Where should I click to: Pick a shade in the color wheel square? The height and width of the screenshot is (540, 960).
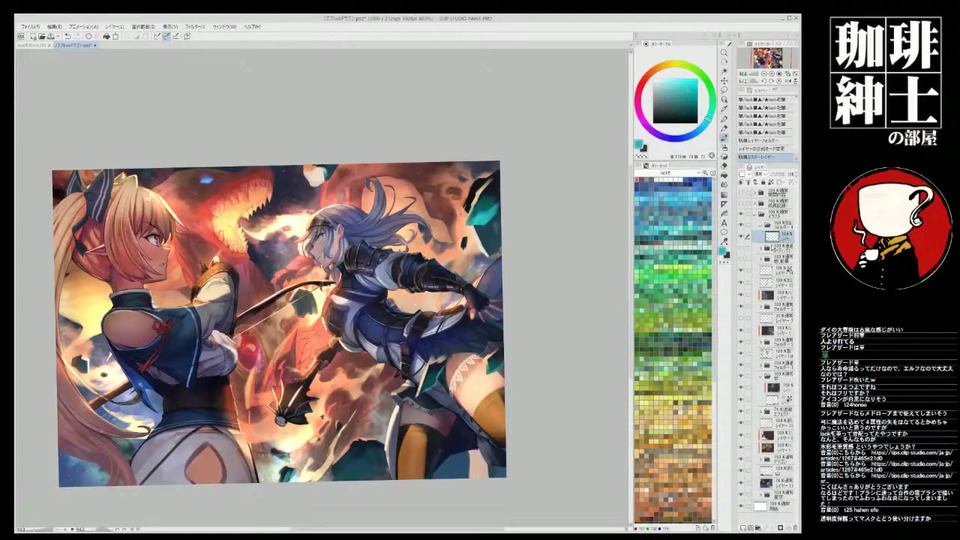click(675, 101)
